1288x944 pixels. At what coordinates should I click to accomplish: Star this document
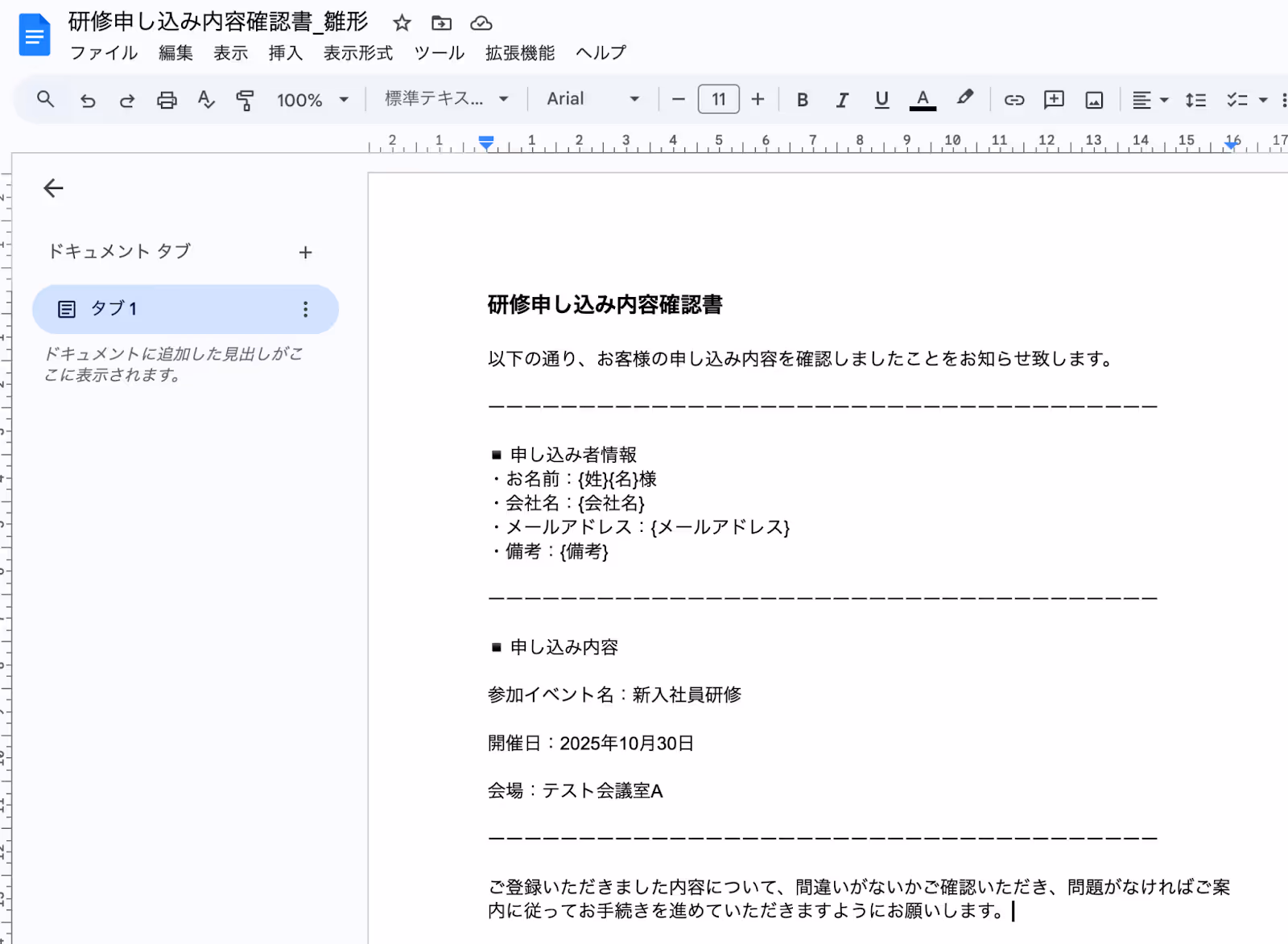402,23
